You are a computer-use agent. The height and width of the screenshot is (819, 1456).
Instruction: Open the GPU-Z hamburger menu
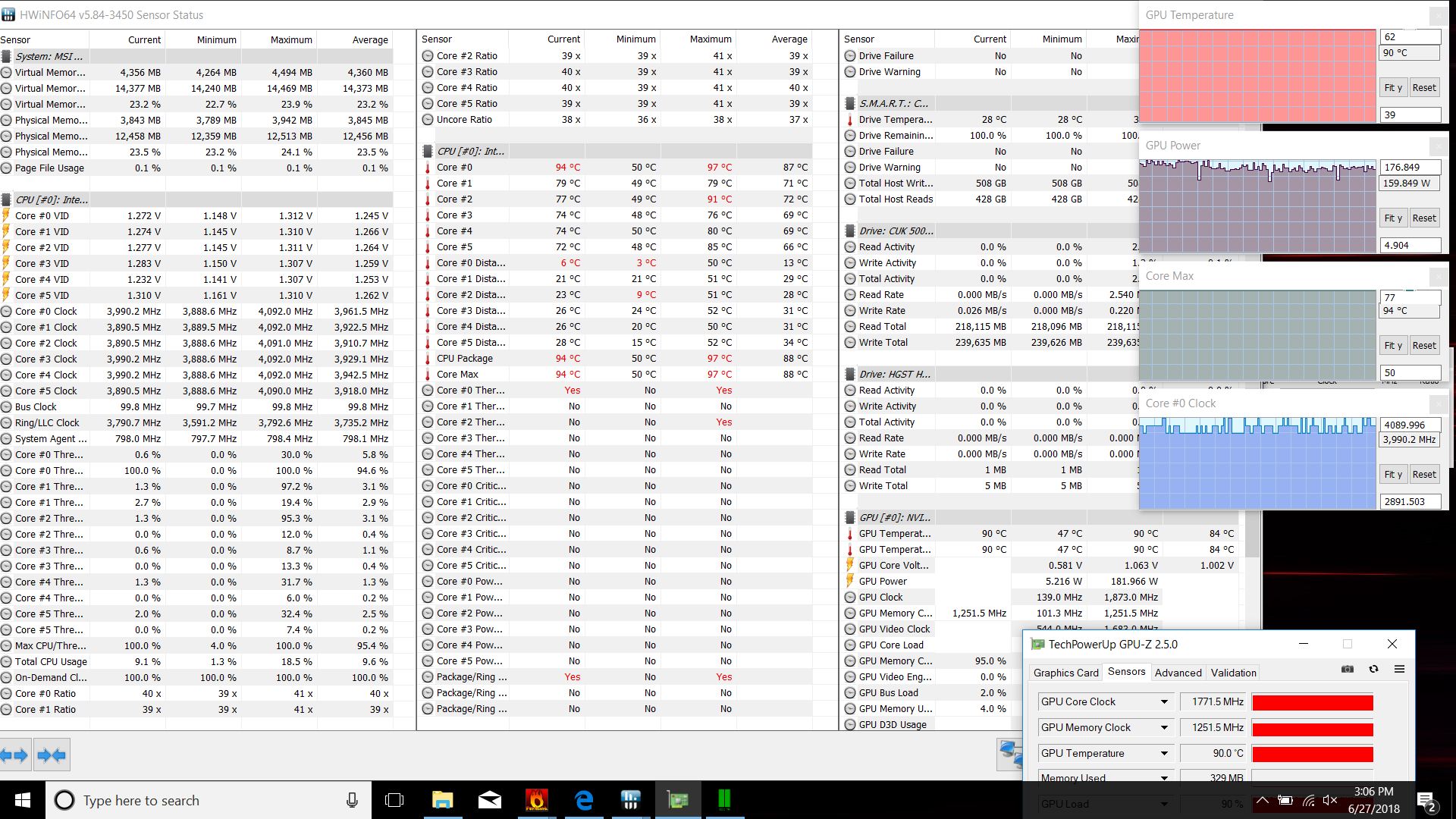pos(1399,670)
